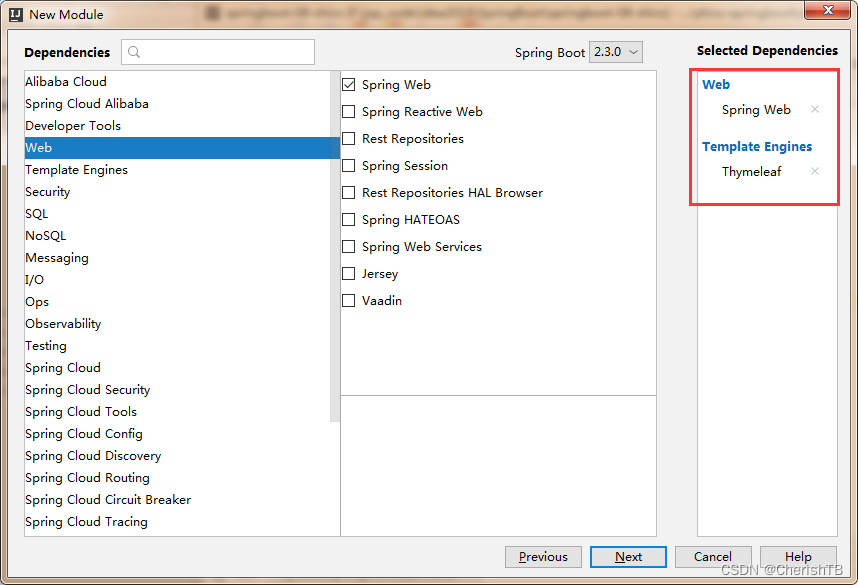The width and height of the screenshot is (858, 585).
Task: Focus the Dependencies search field
Action: pos(218,52)
